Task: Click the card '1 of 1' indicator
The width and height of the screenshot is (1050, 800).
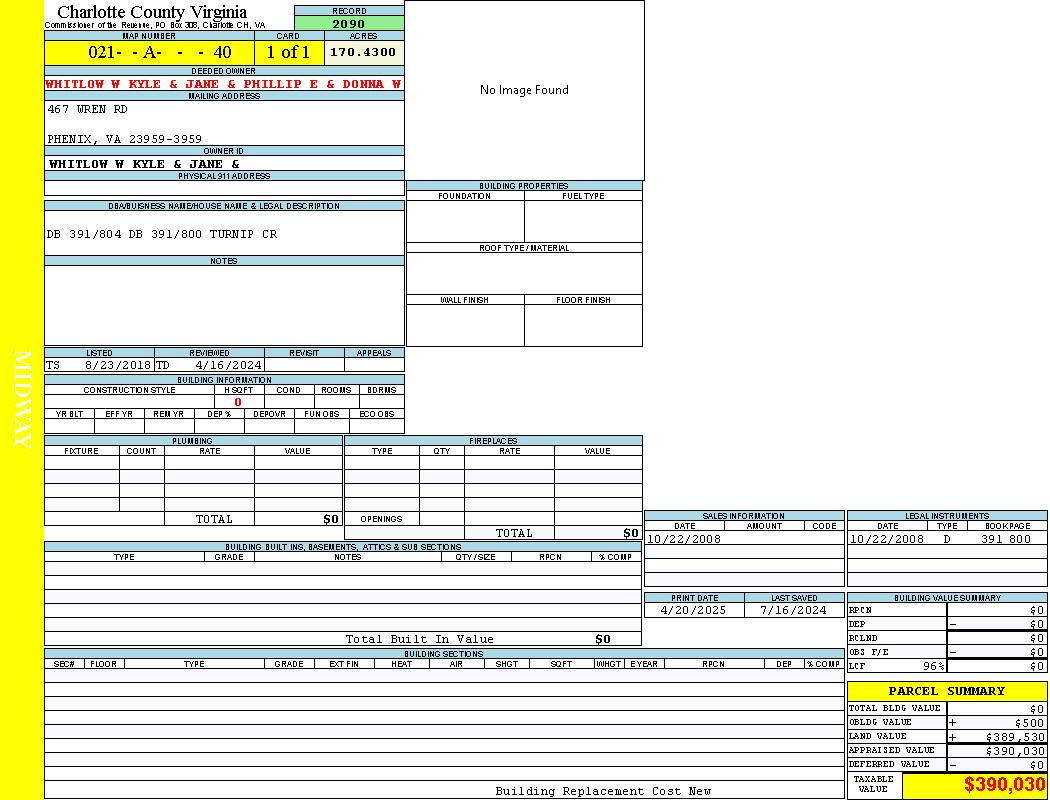Action: [288, 52]
